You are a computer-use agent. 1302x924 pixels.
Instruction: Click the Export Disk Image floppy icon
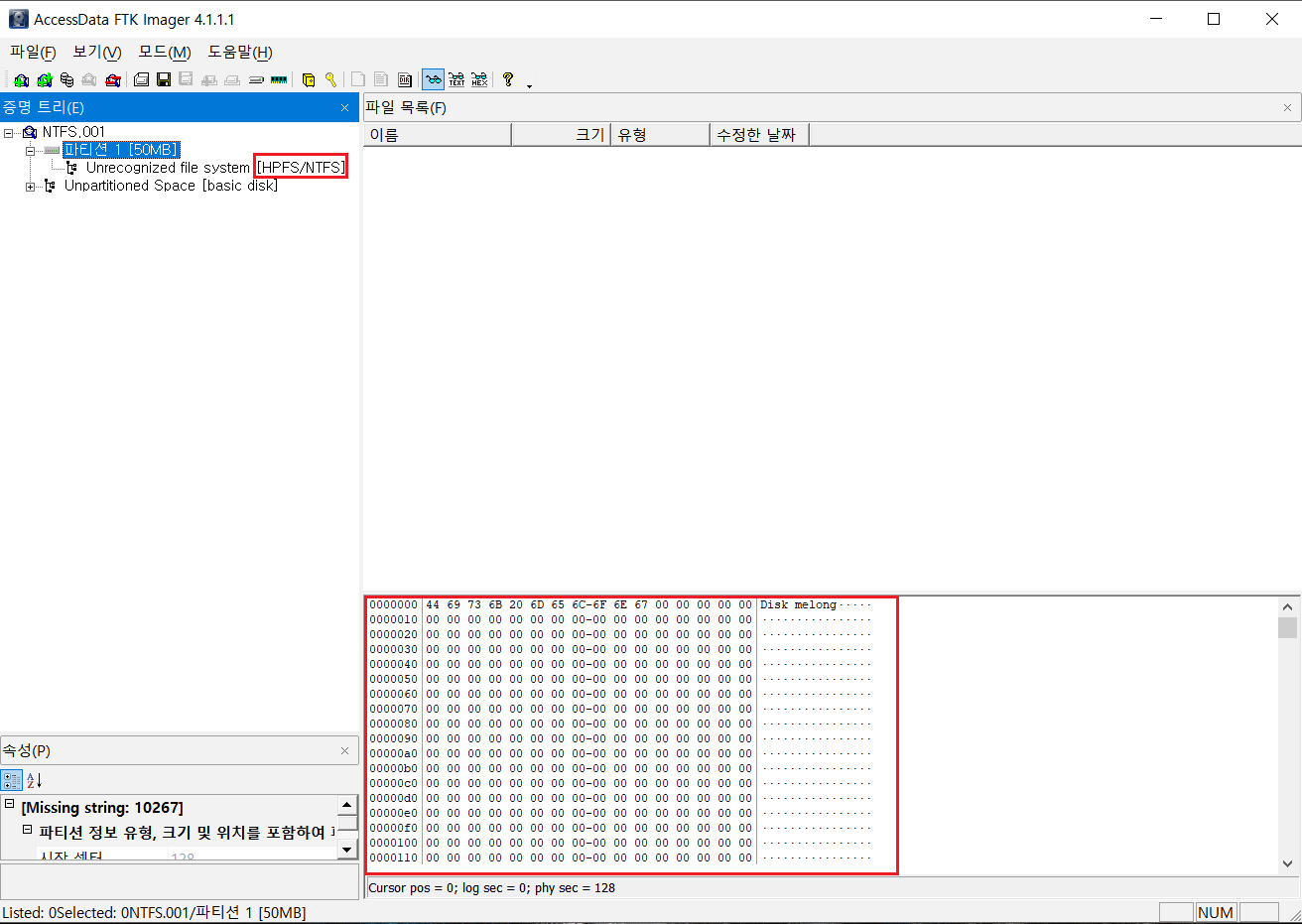pos(164,79)
